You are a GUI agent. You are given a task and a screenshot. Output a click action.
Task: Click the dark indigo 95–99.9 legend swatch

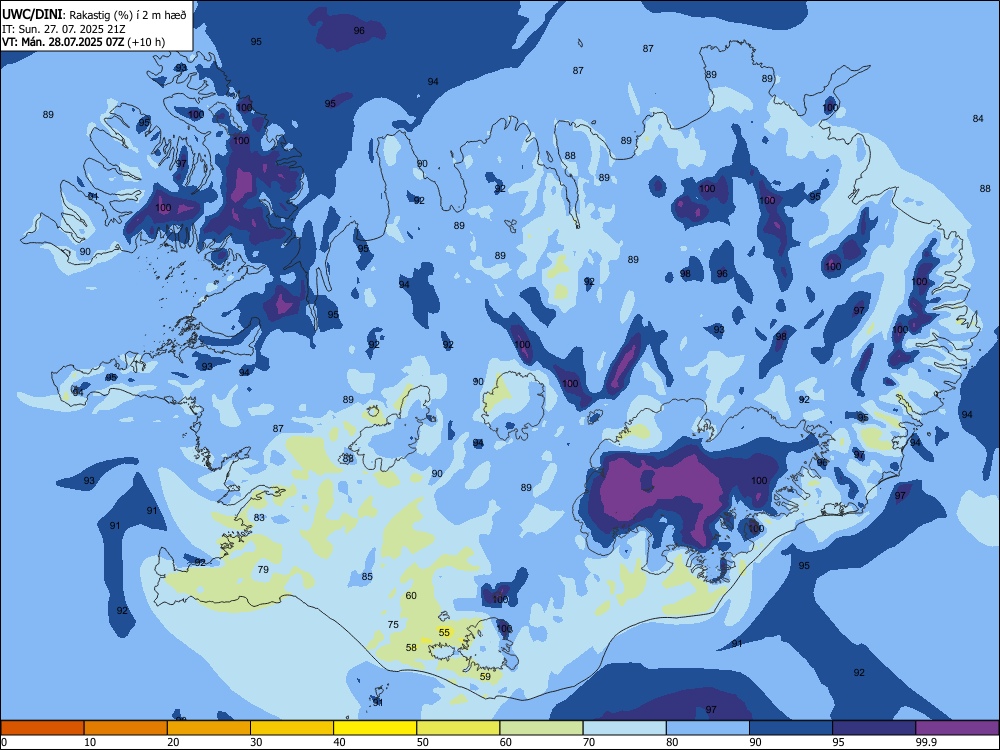[x=874, y=728]
